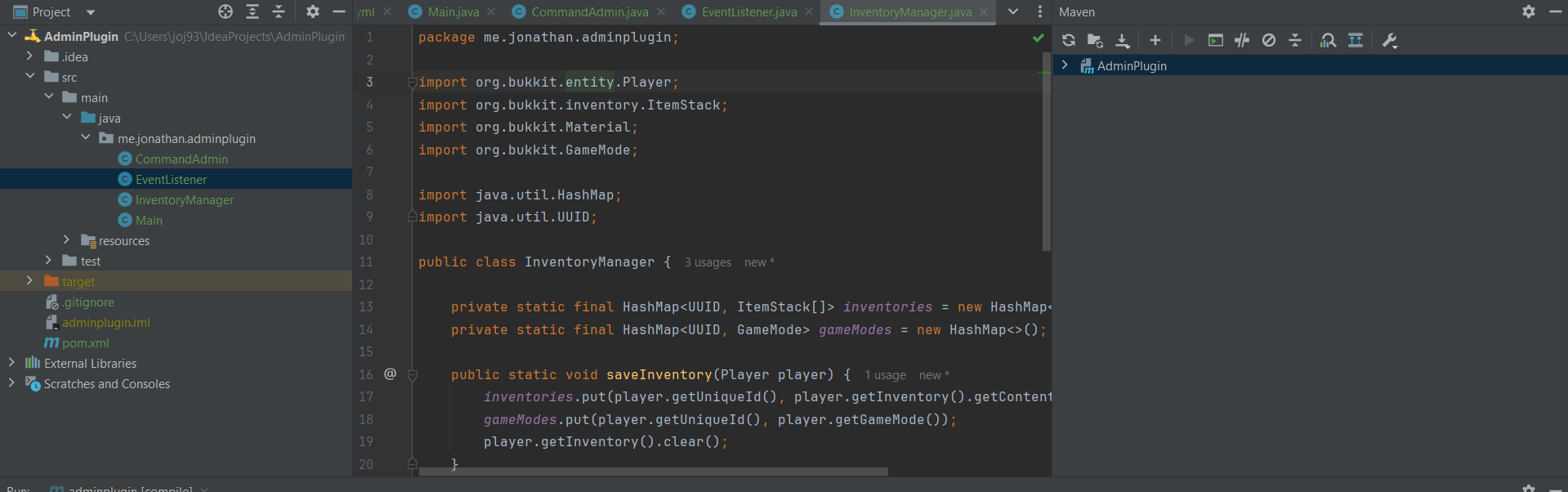Click the Run Maven Build play icon
Image resolution: width=1568 pixels, height=492 pixels.
point(1189,40)
